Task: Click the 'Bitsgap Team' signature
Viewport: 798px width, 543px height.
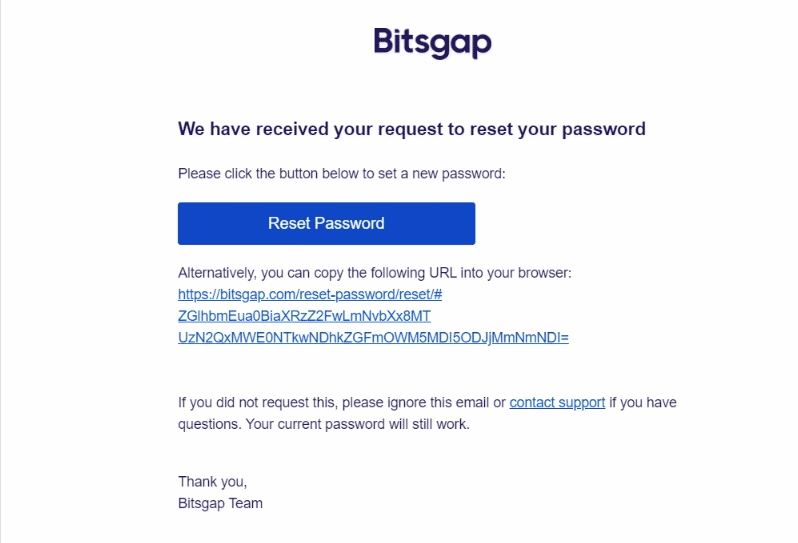Action: [220, 503]
